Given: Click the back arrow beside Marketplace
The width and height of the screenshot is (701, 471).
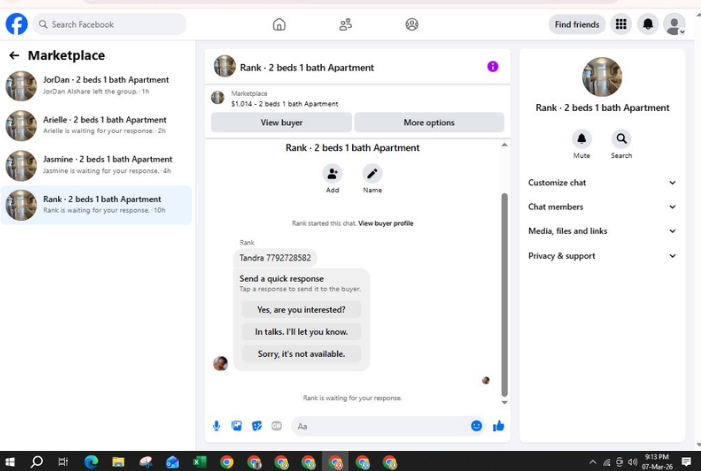Looking at the screenshot, I should click(14, 55).
